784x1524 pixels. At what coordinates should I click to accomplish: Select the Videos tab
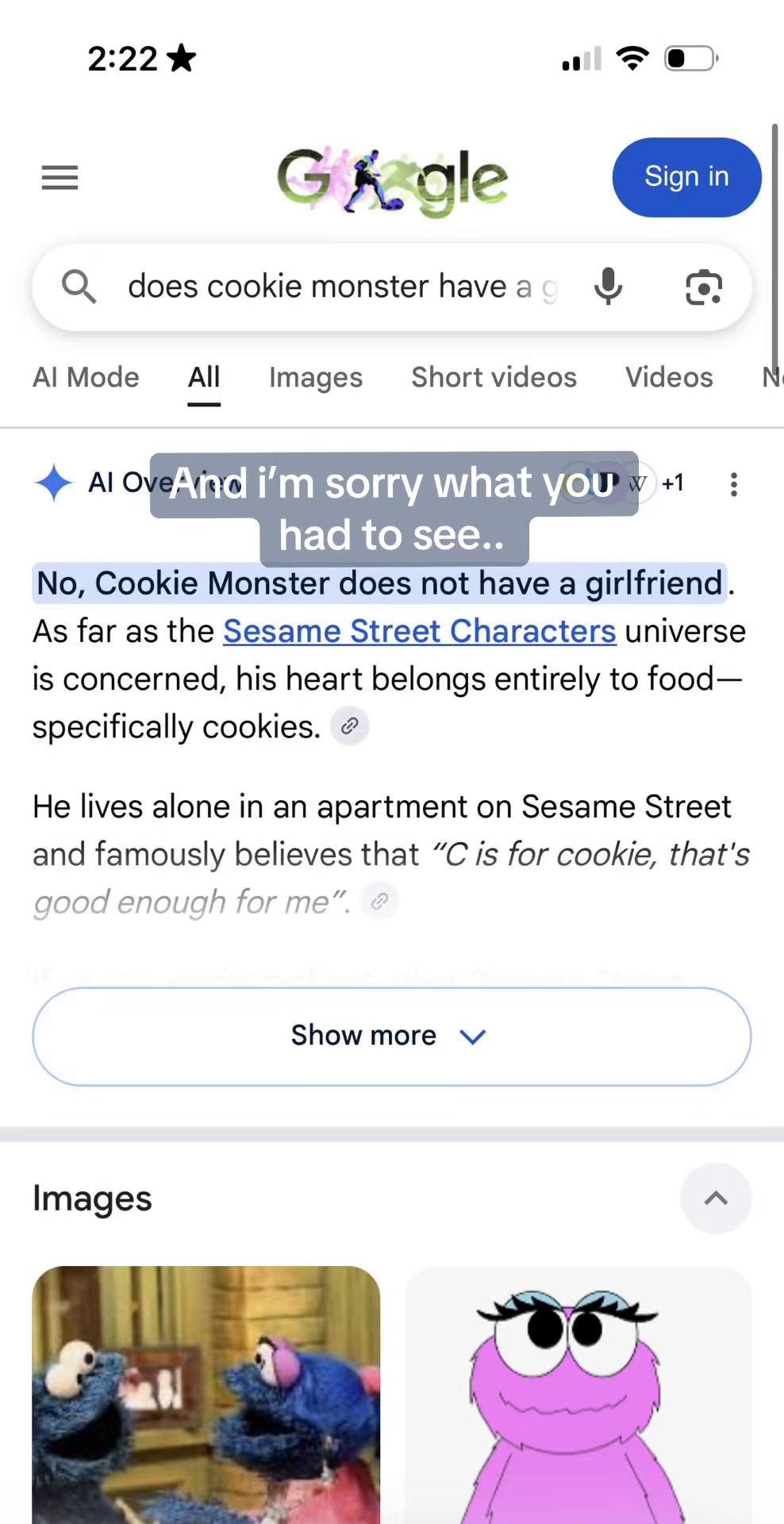click(669, 378)
